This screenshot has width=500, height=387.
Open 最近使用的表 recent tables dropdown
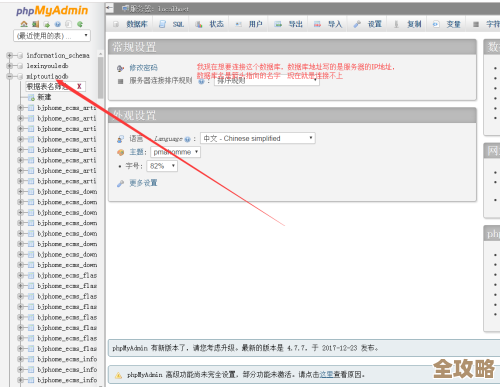(x=52, y=35)
